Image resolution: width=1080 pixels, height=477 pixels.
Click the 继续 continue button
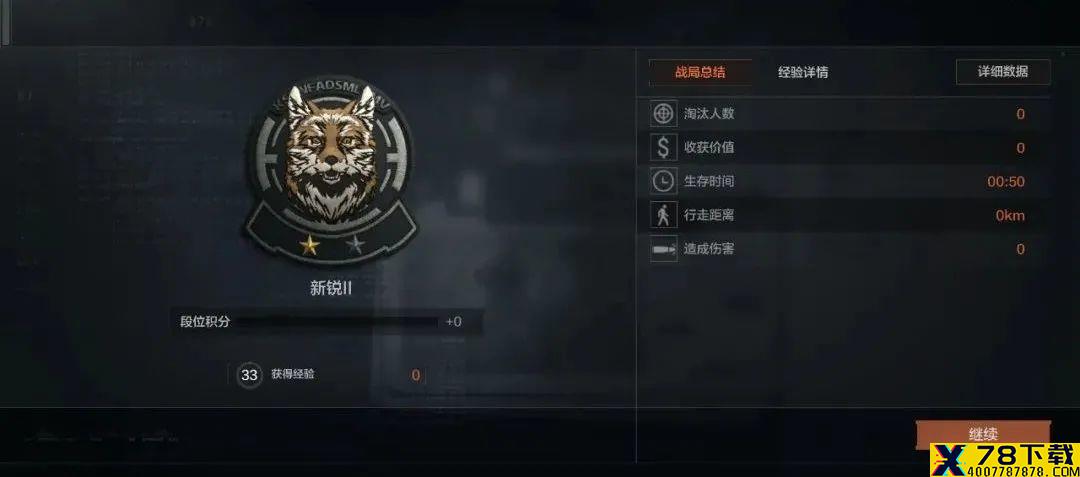(983, 434)
